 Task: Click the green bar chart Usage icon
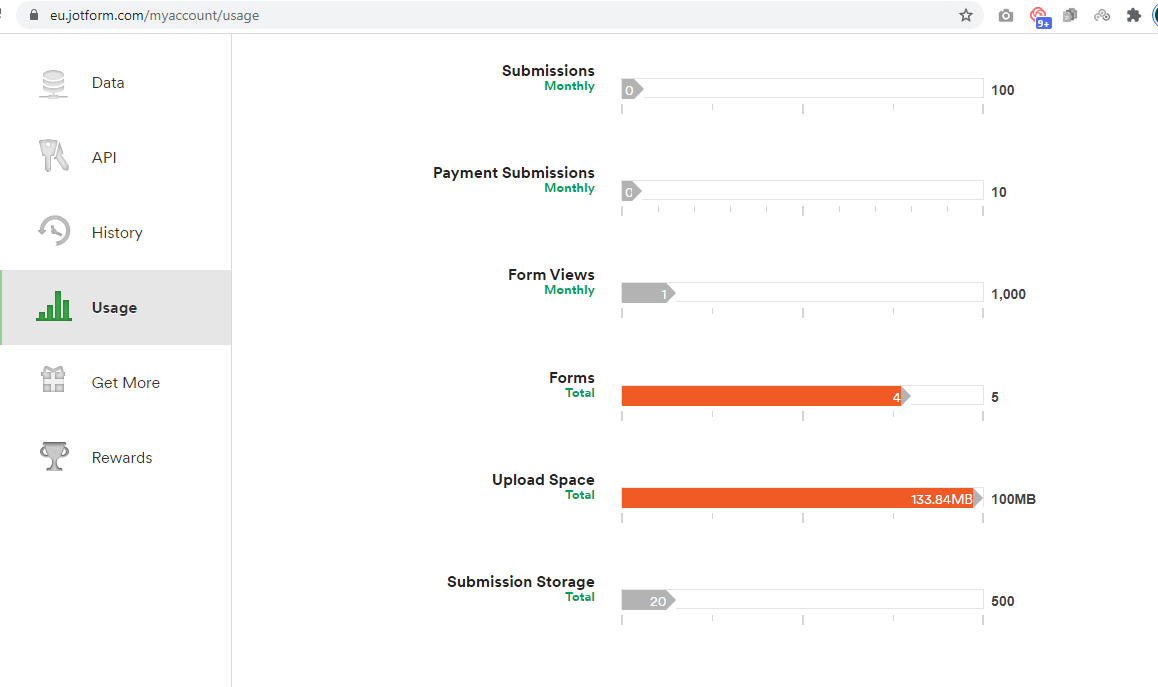(53, 307)
